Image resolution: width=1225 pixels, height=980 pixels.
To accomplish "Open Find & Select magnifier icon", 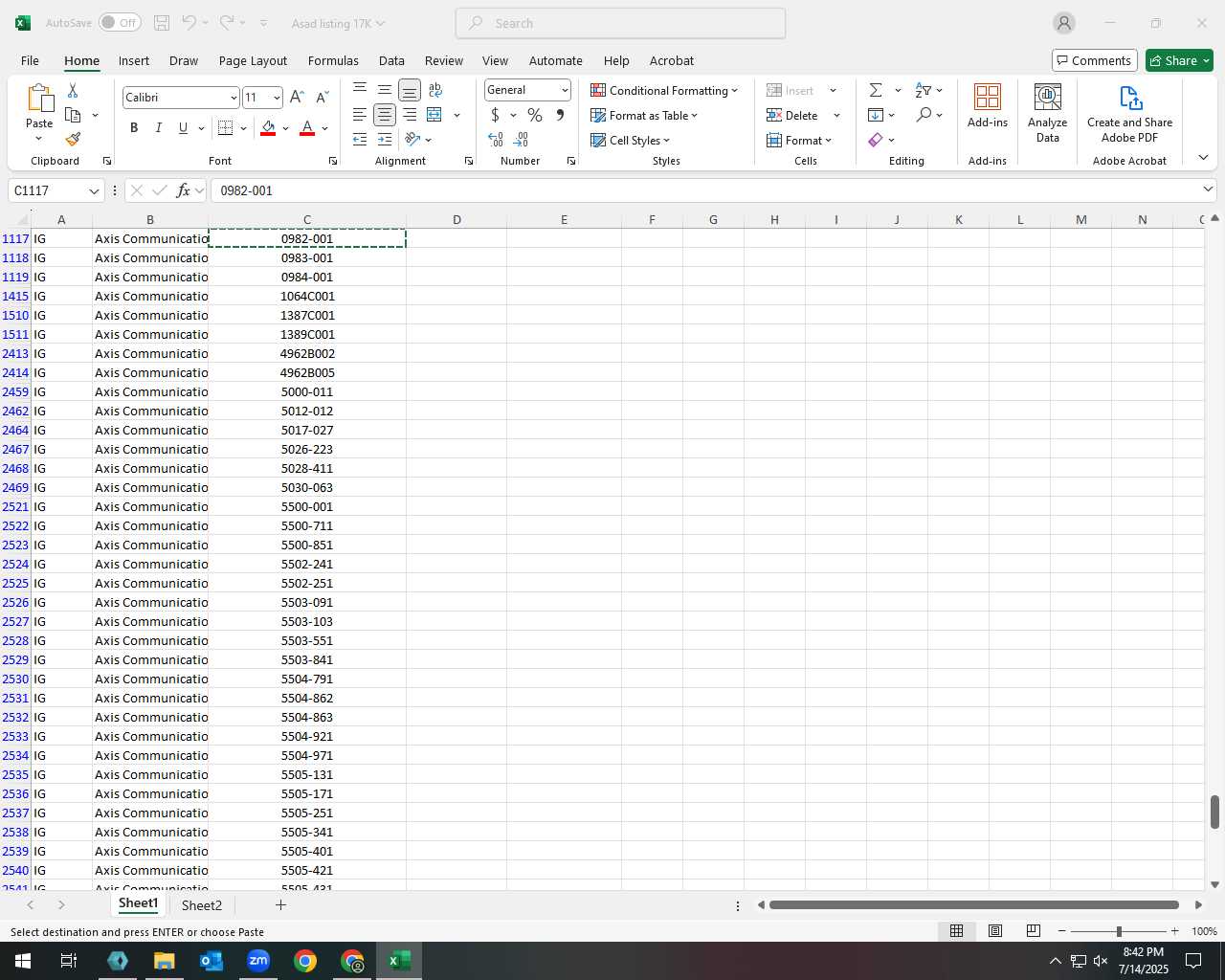I will [924, 115].
